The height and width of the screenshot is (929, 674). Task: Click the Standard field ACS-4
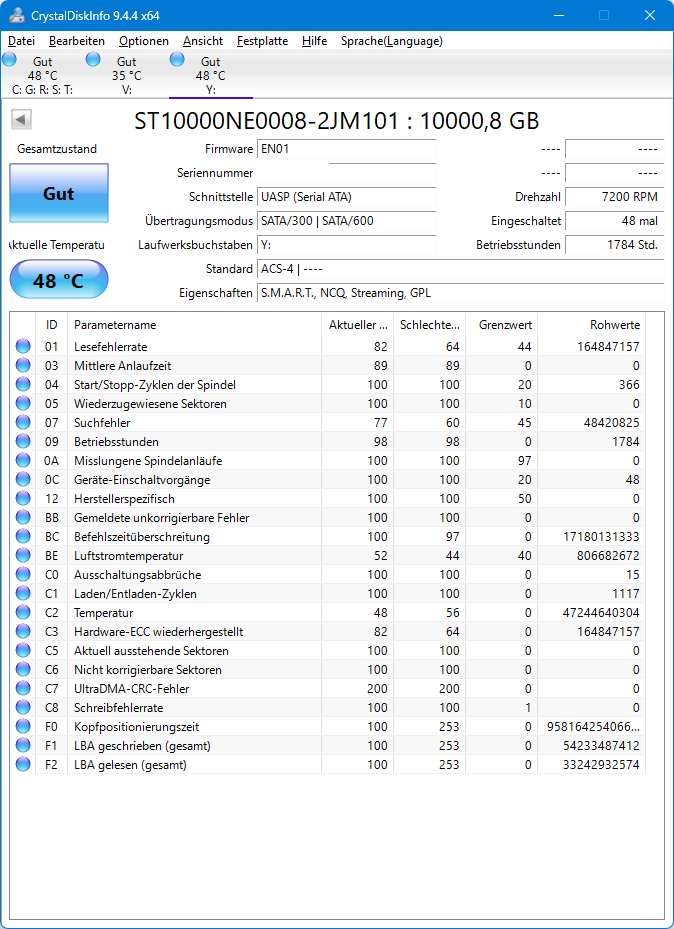click(x=460, y=269)
